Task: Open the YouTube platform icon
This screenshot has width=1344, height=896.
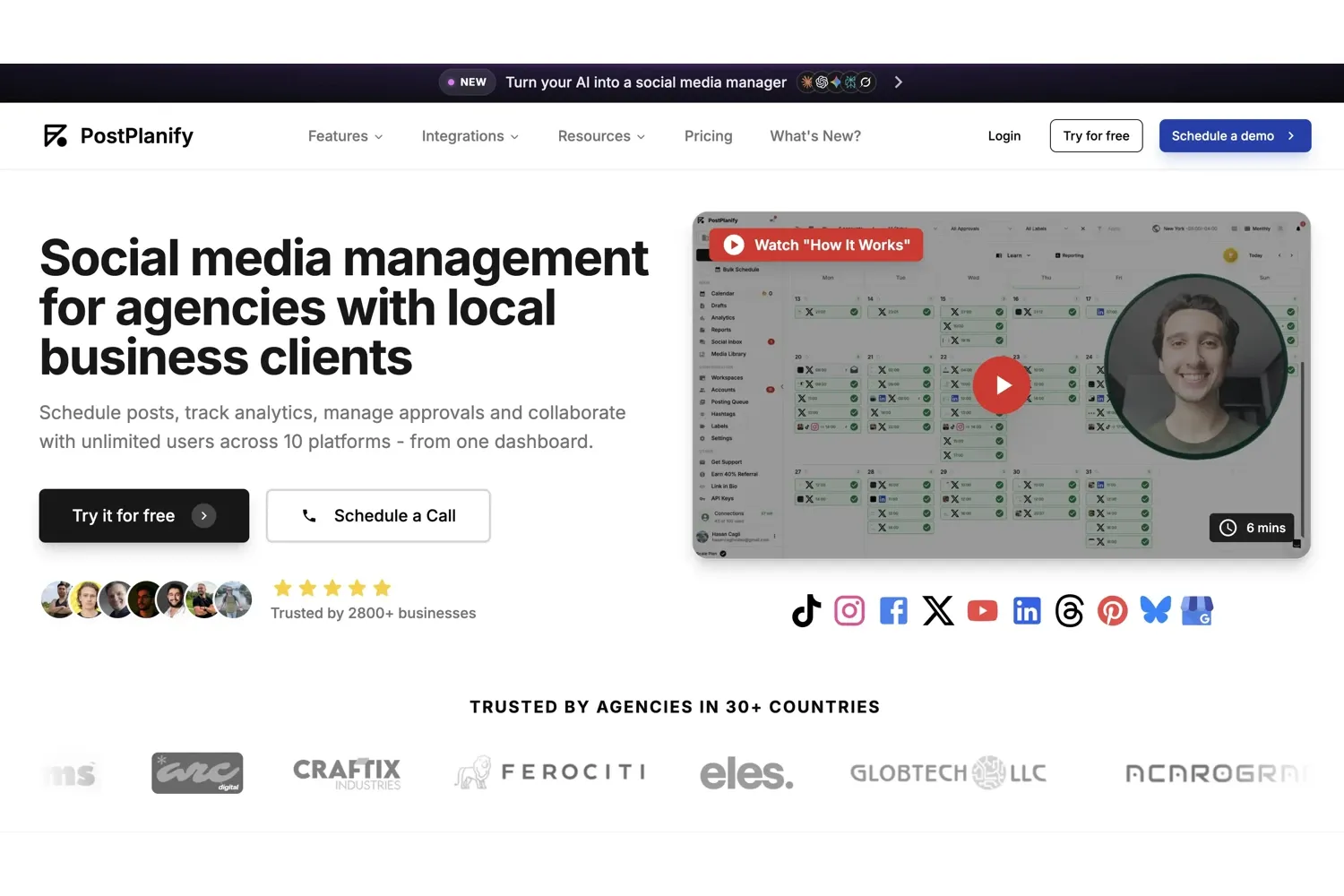Action: click(x=983, y=611)
